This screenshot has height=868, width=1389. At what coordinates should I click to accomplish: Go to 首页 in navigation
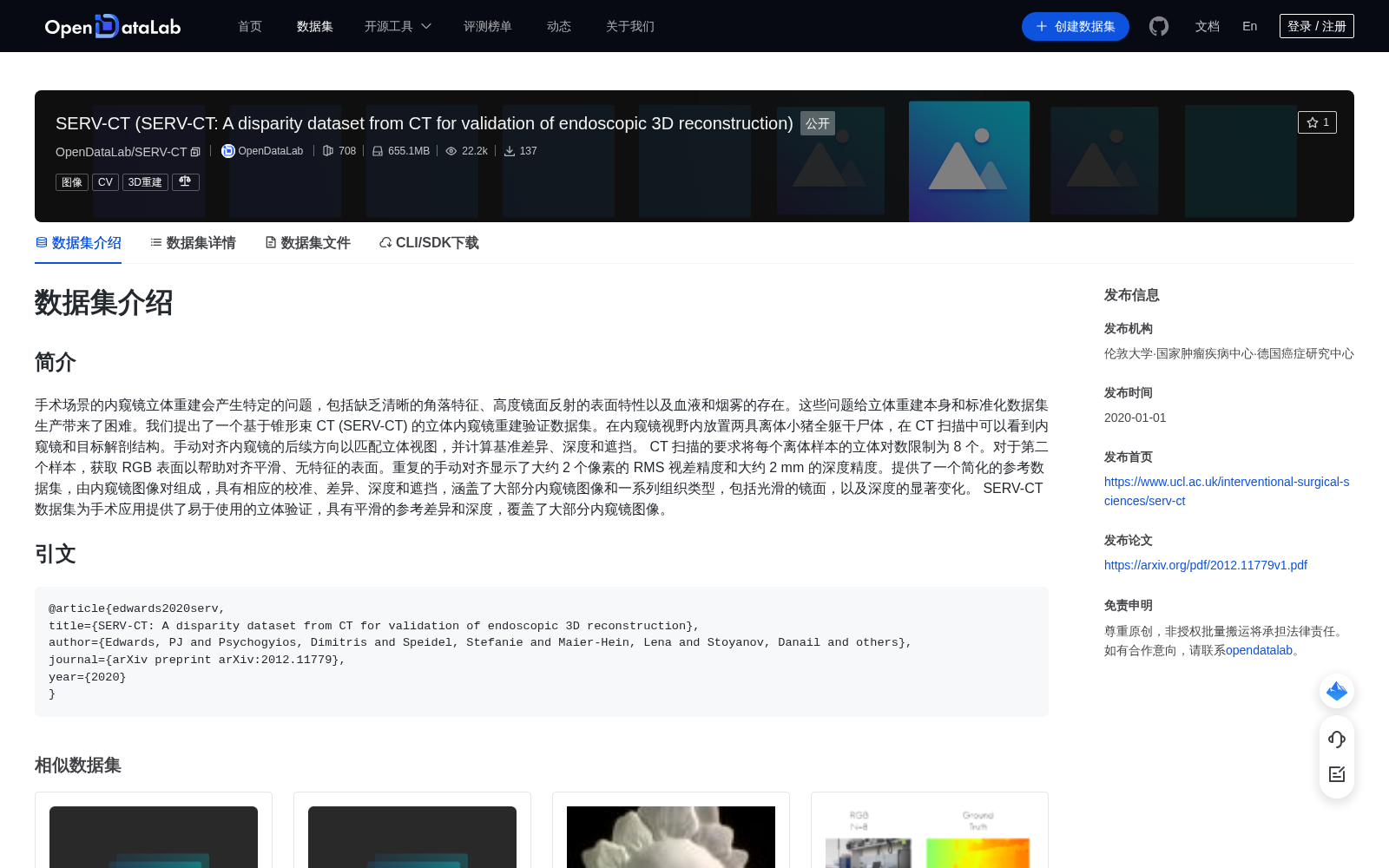(250, 26)
